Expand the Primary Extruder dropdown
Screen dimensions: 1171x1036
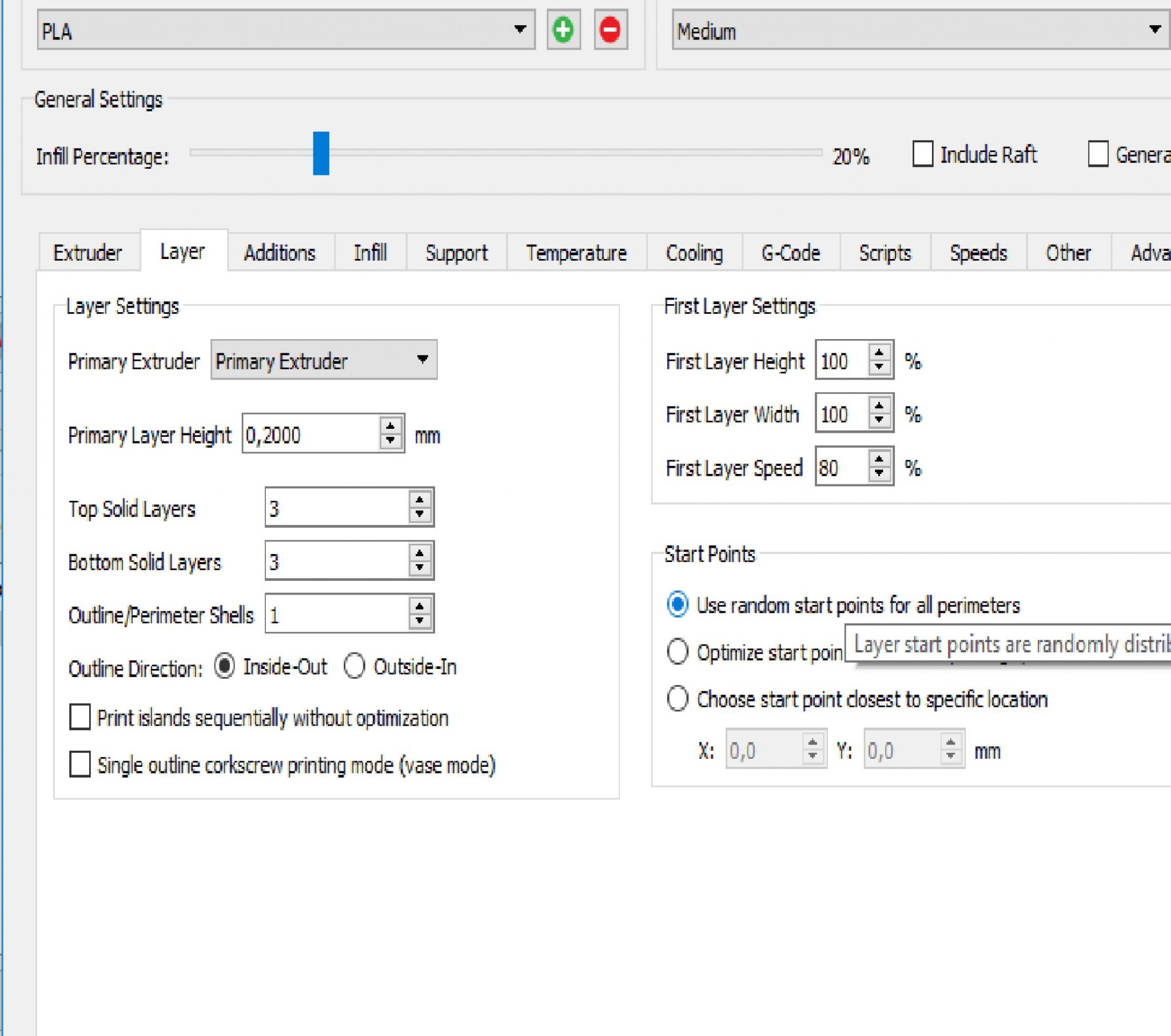coord(324,360)
